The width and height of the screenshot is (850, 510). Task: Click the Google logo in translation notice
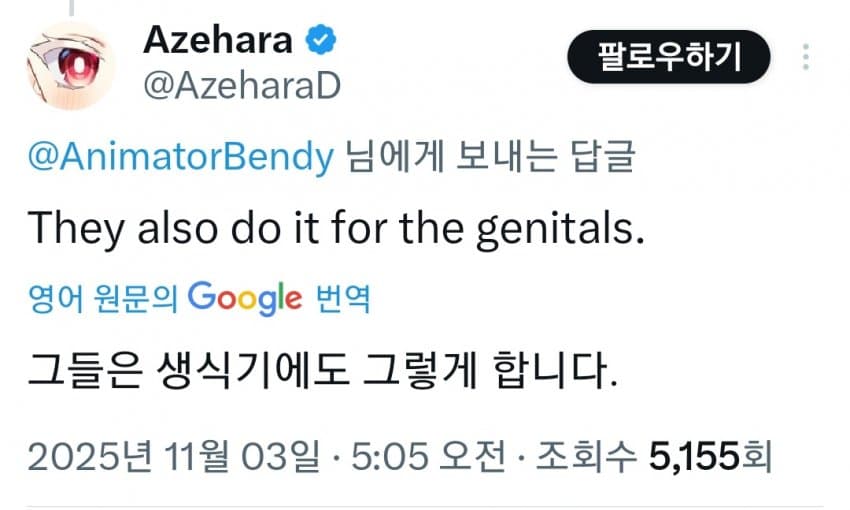pyautogui.click(x=244, y=297)
